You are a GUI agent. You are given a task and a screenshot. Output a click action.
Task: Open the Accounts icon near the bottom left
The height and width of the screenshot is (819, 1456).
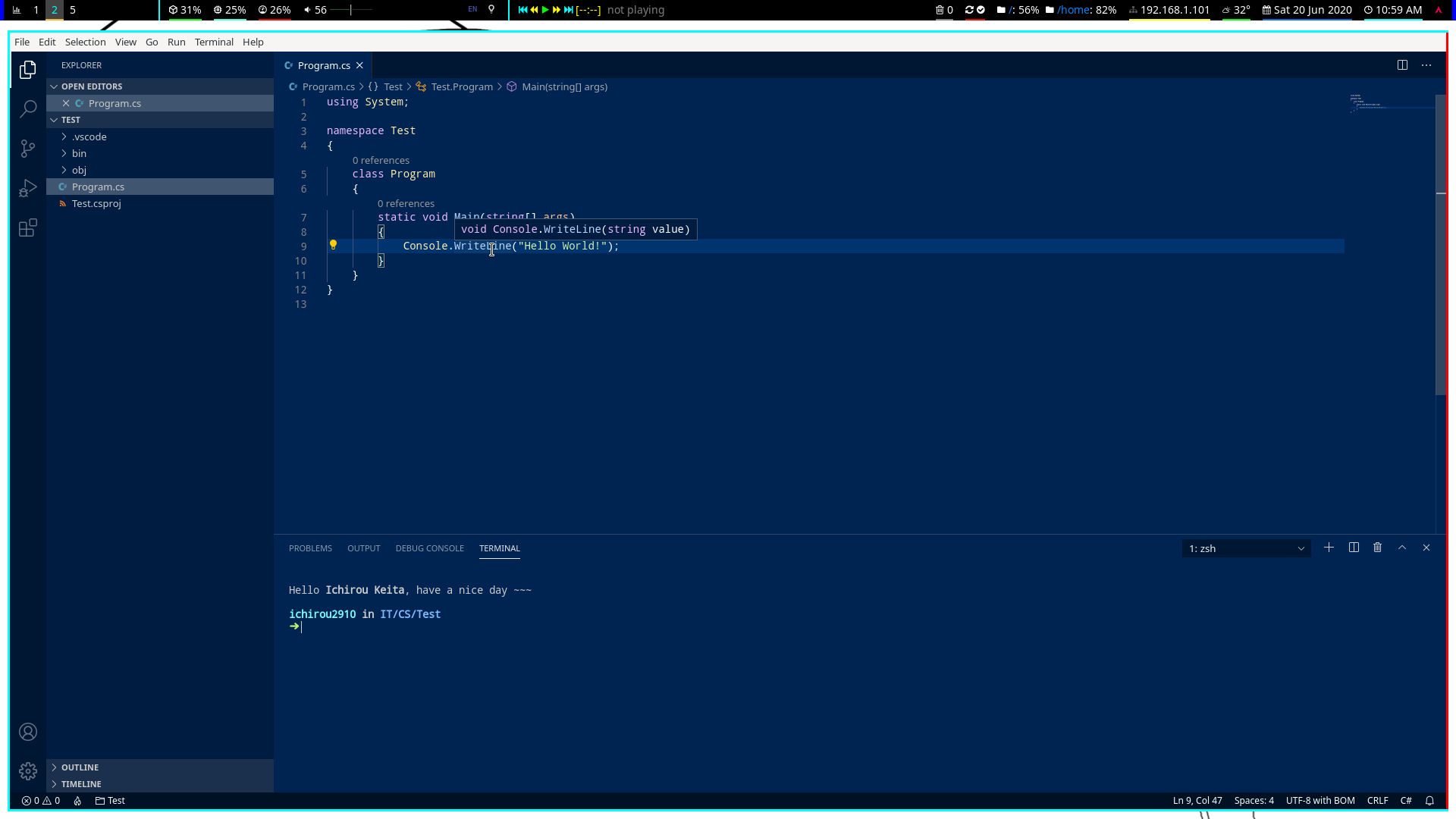click(x=28, y=732)
